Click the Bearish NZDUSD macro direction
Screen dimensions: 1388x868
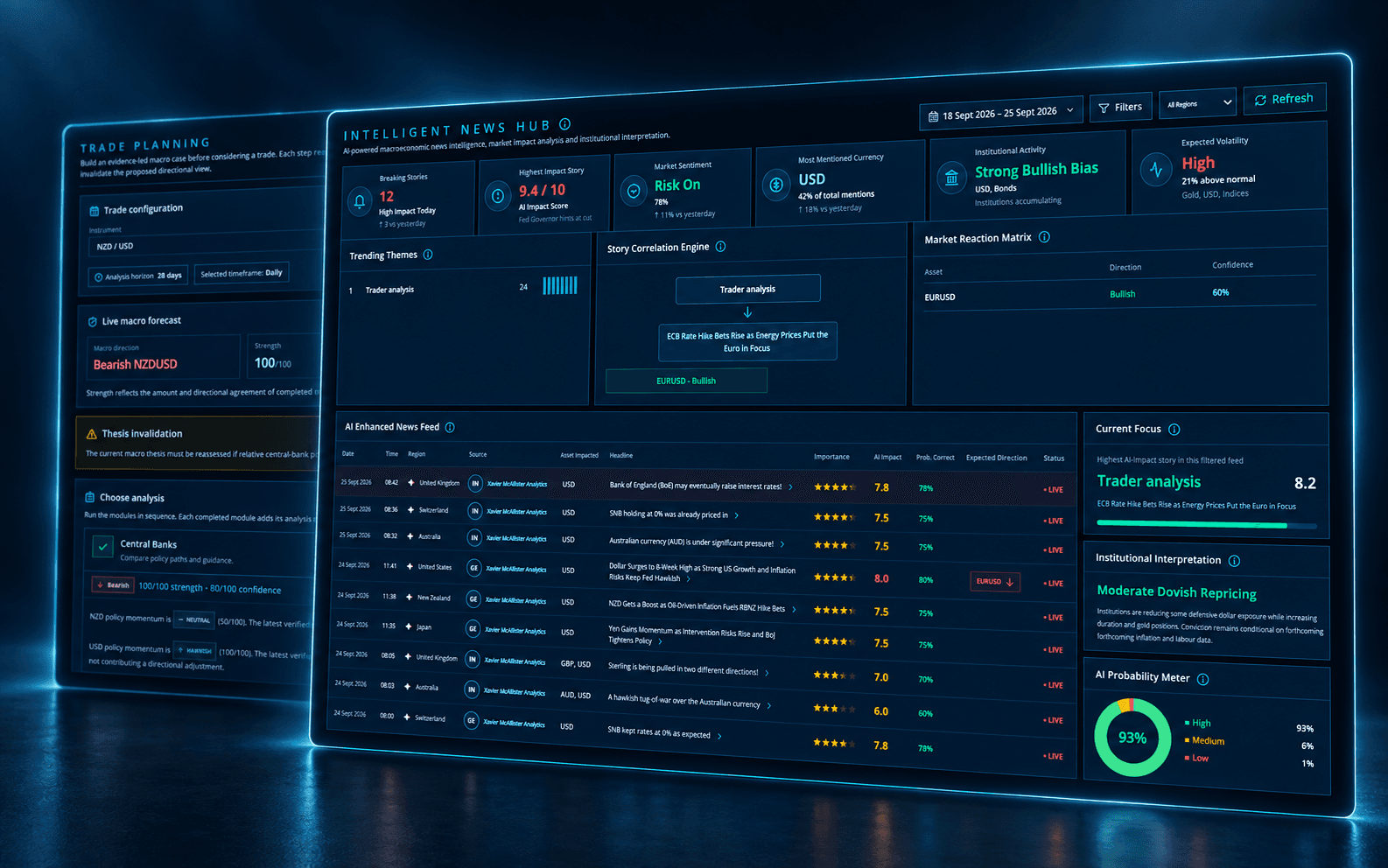click(x=136, y=365)
